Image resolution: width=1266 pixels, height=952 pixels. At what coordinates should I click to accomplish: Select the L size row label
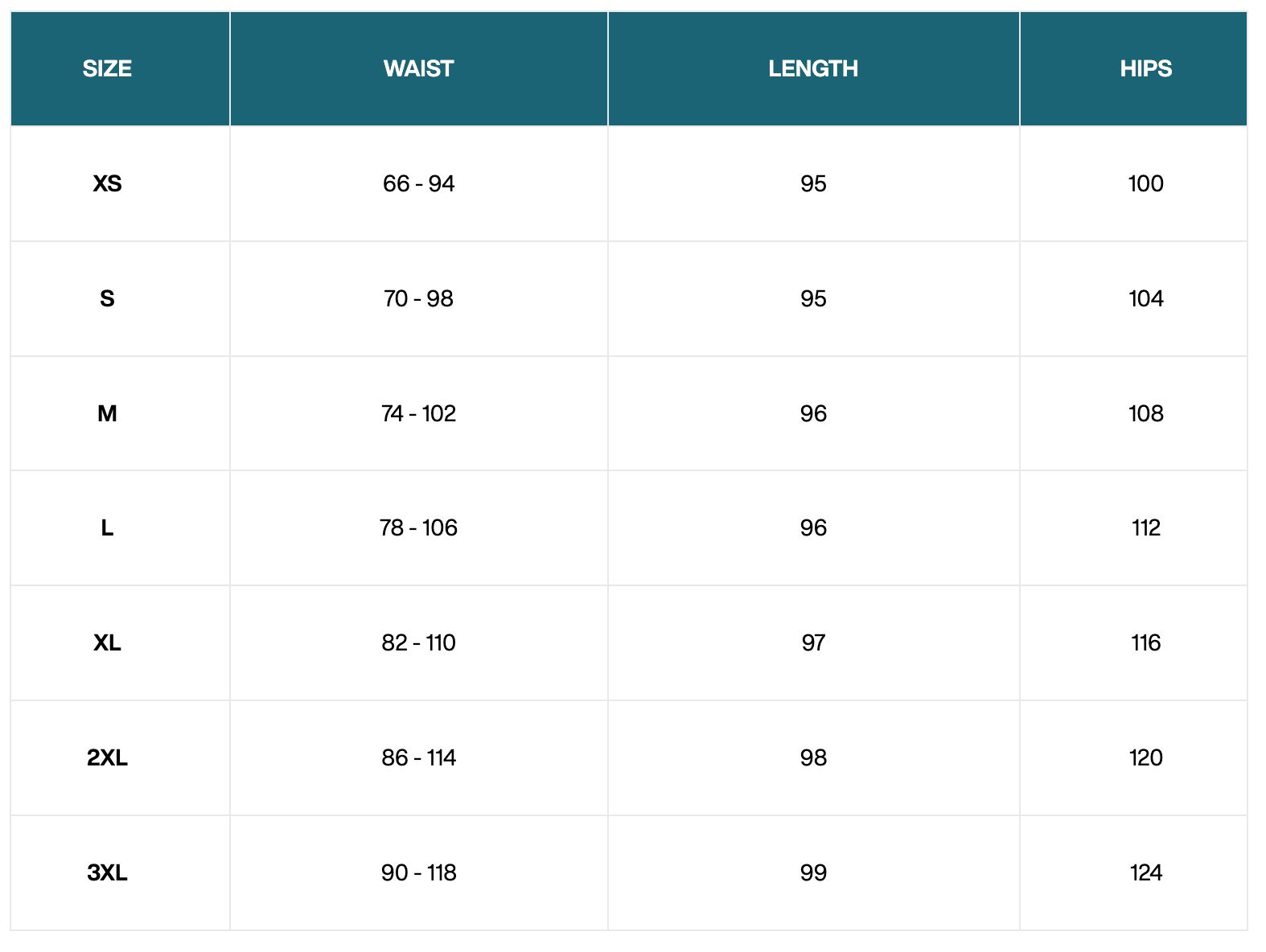107,528
